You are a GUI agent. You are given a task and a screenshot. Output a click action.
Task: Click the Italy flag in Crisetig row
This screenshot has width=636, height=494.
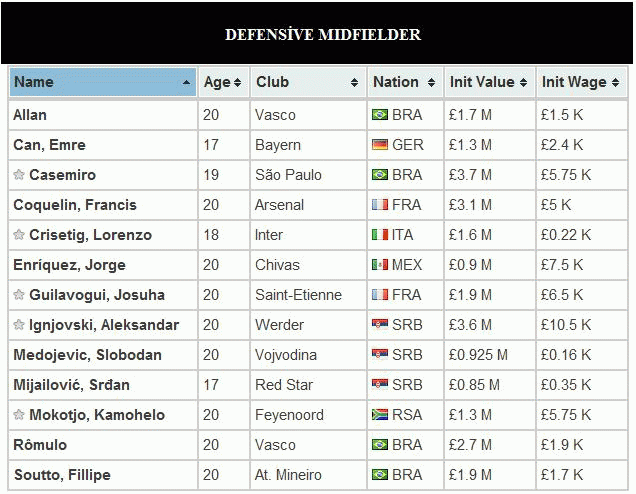(x=380, y=234)
